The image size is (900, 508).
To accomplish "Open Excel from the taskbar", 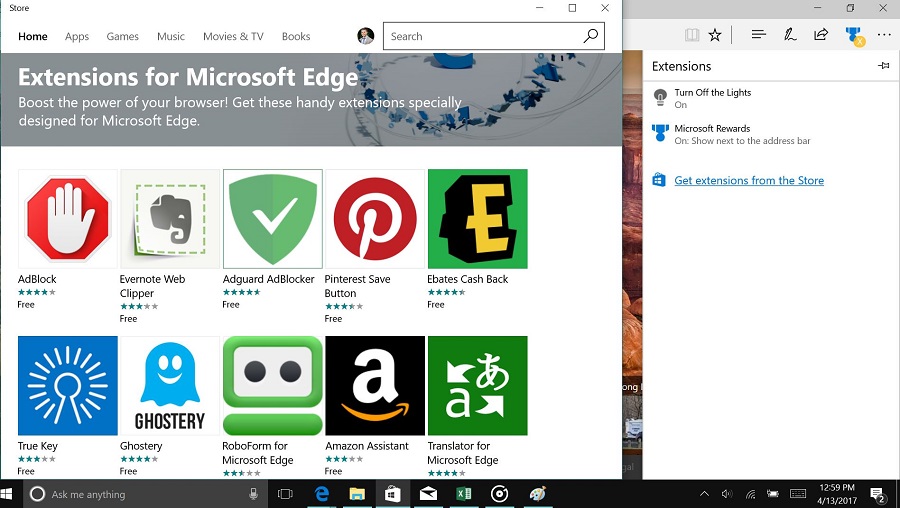I will pyautogui.click(x=464, y=494).
